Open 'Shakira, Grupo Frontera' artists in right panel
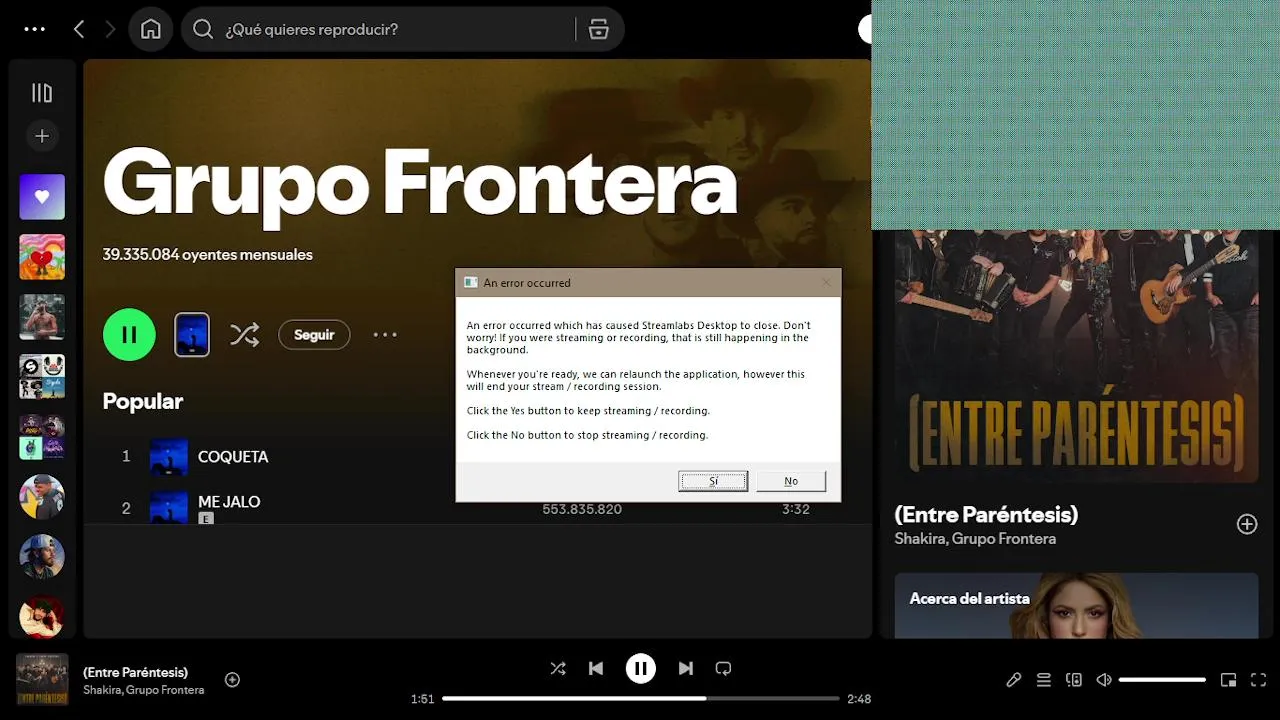This screenshot has height=720, width=1280. [x=975, y=538]
